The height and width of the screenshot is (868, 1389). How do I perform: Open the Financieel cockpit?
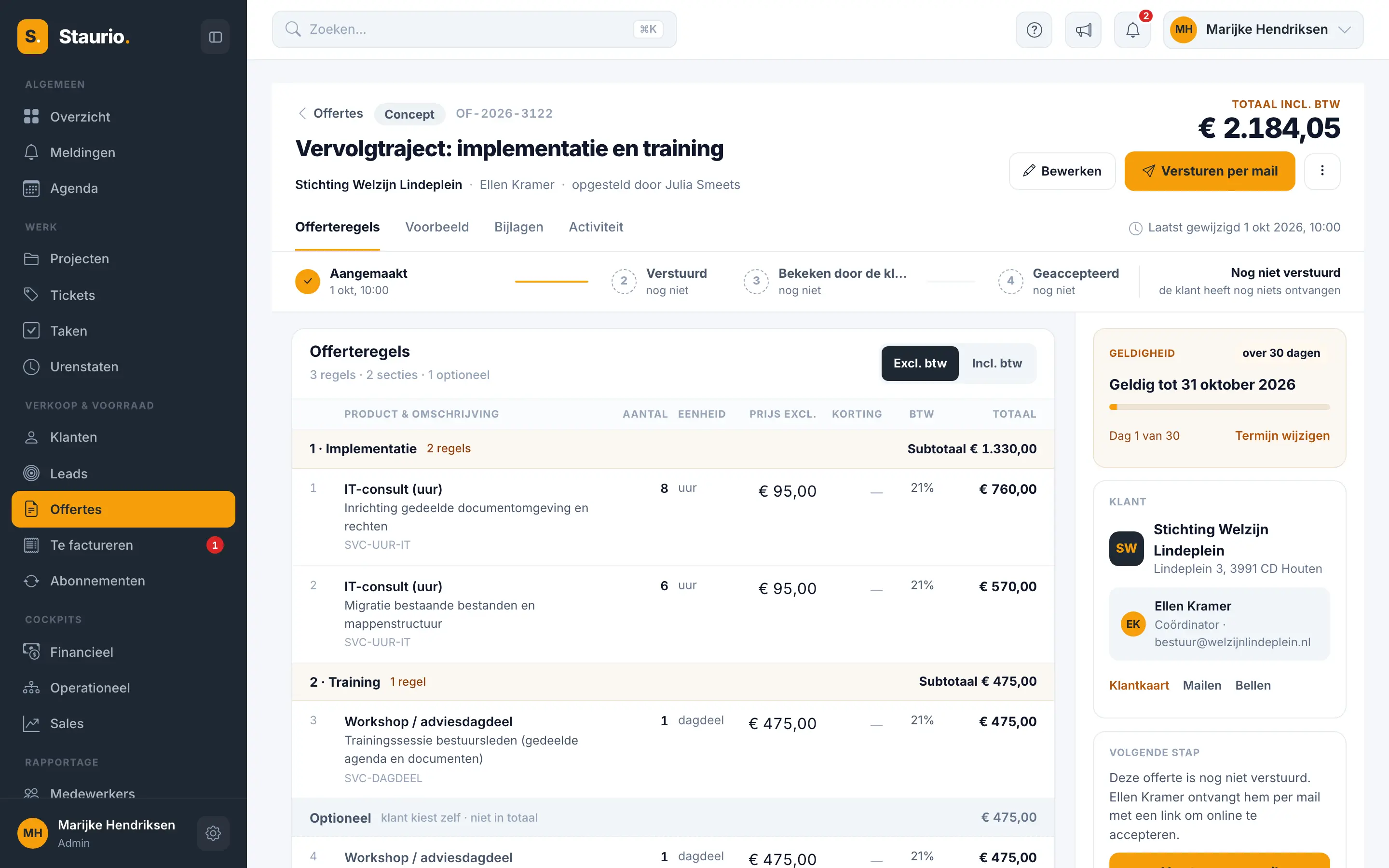click(x=123, y=652)
